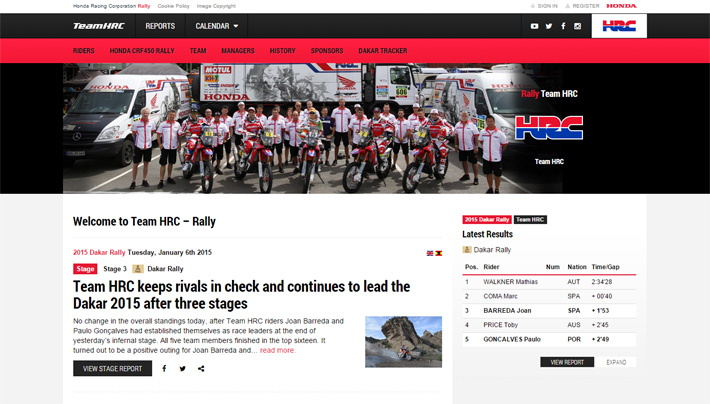Go to the Reports tab
This screenshot has width=710, height=404.
[x=160, y=26]
